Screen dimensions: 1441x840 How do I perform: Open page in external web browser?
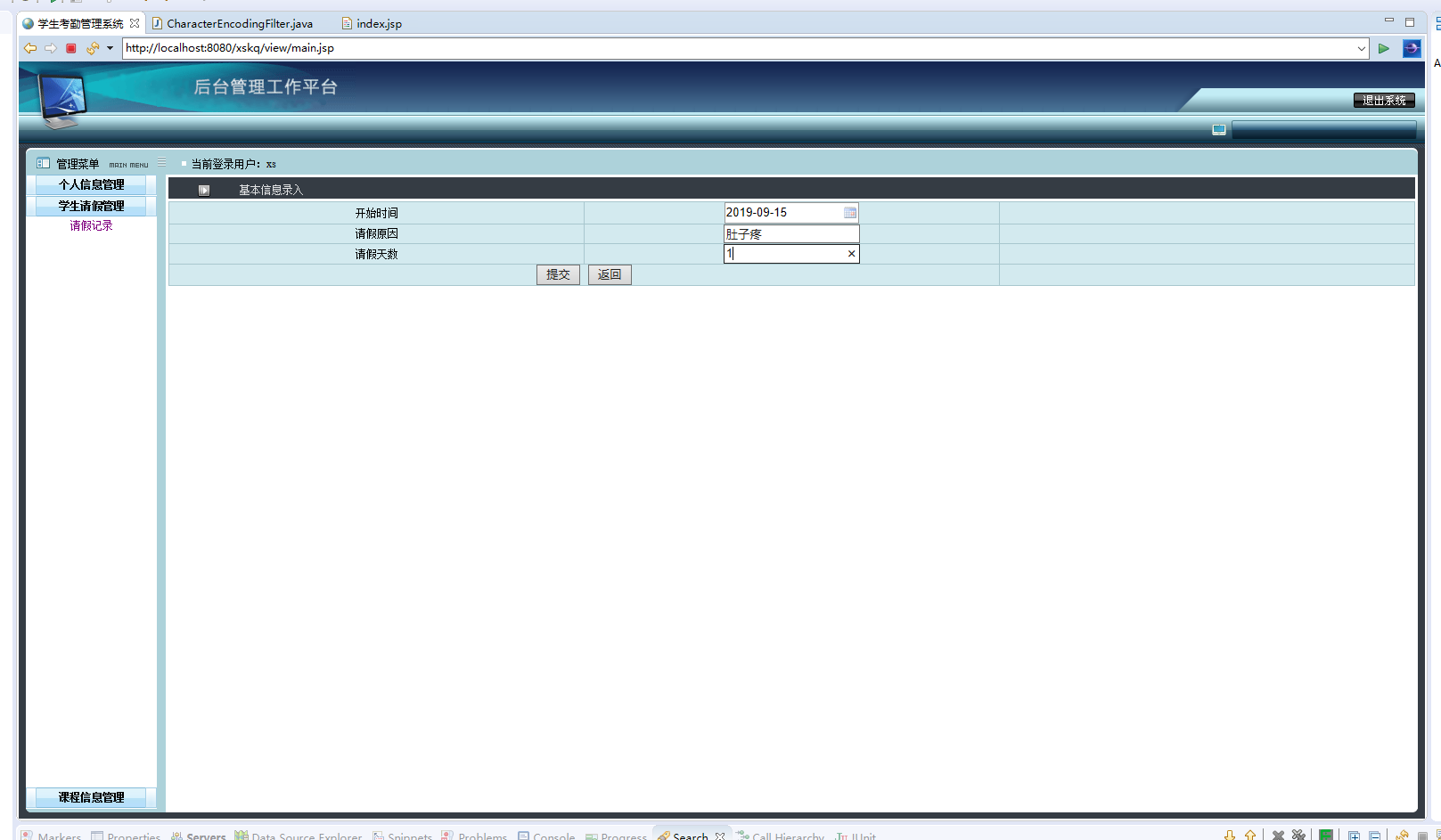(1412, 48)
